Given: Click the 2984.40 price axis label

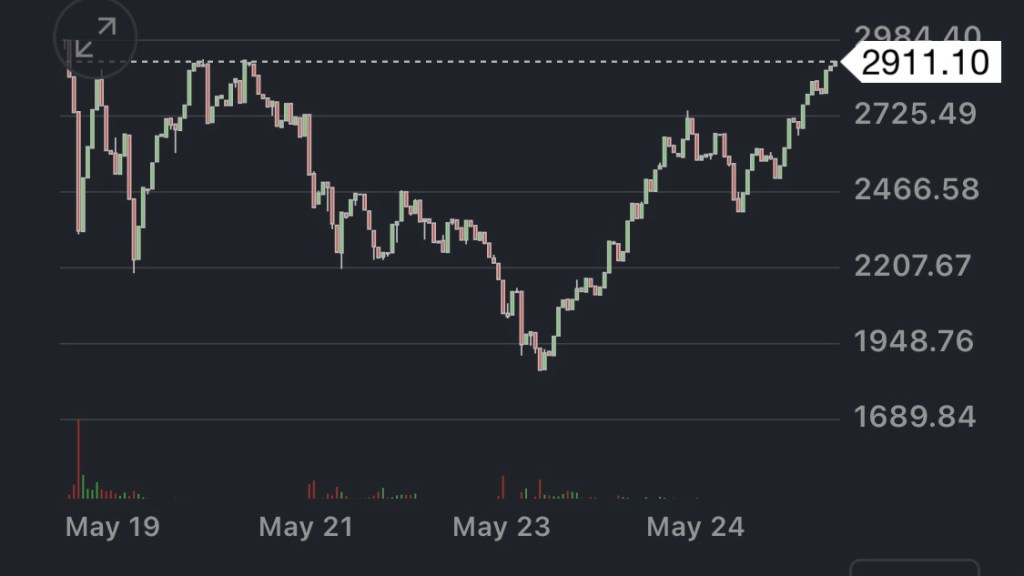Looking at the screenshot, I should [x=914, y=36].
